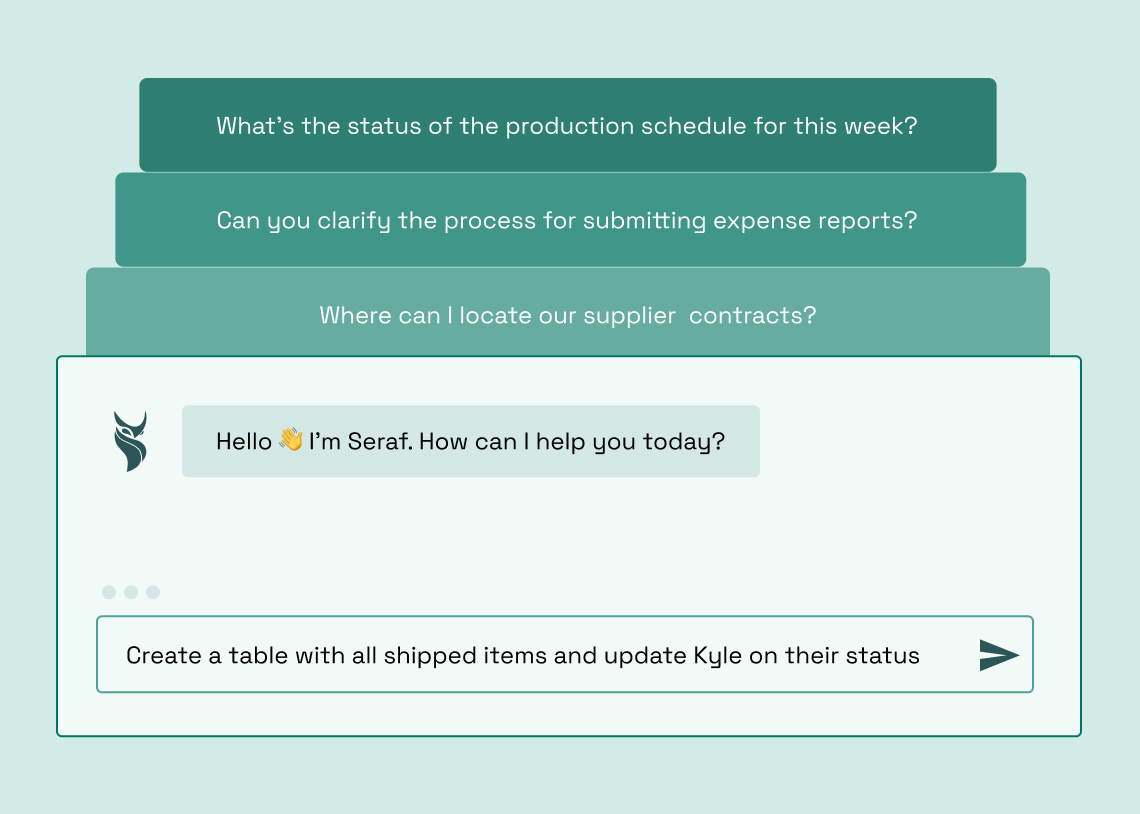
Task: Select the production schedule status suggestion
Action: click(x=567, y=126)
